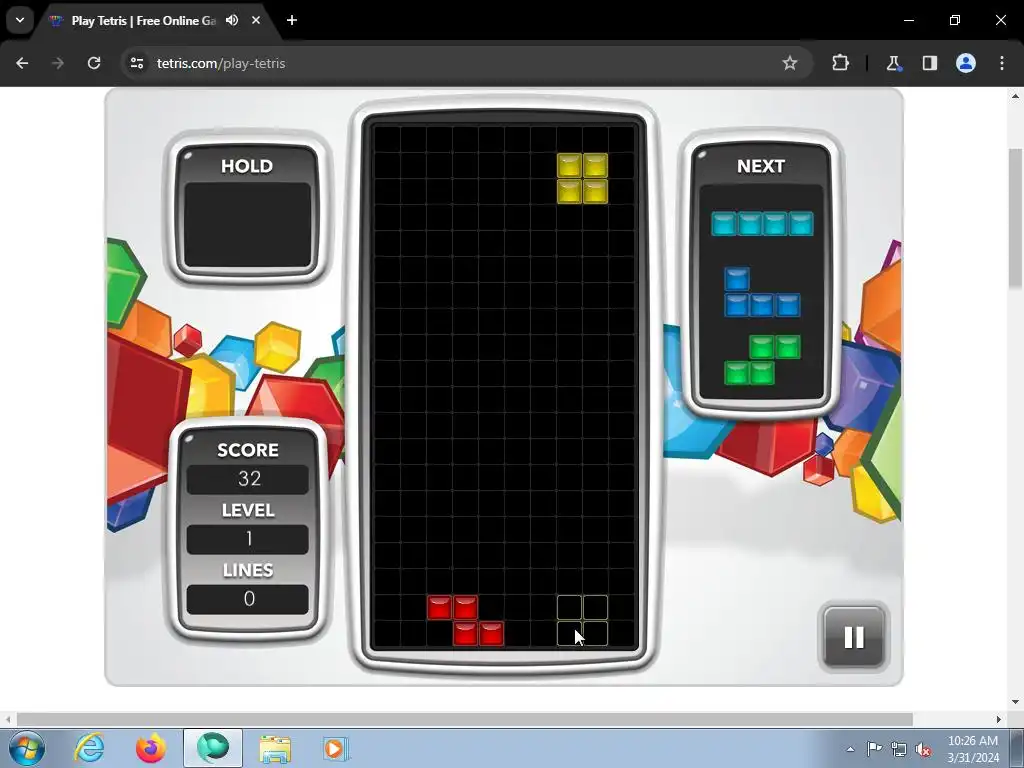Open the clock showing 10:26 AM
Viewport: 1024px width, 768px height.
coord(973,748)
